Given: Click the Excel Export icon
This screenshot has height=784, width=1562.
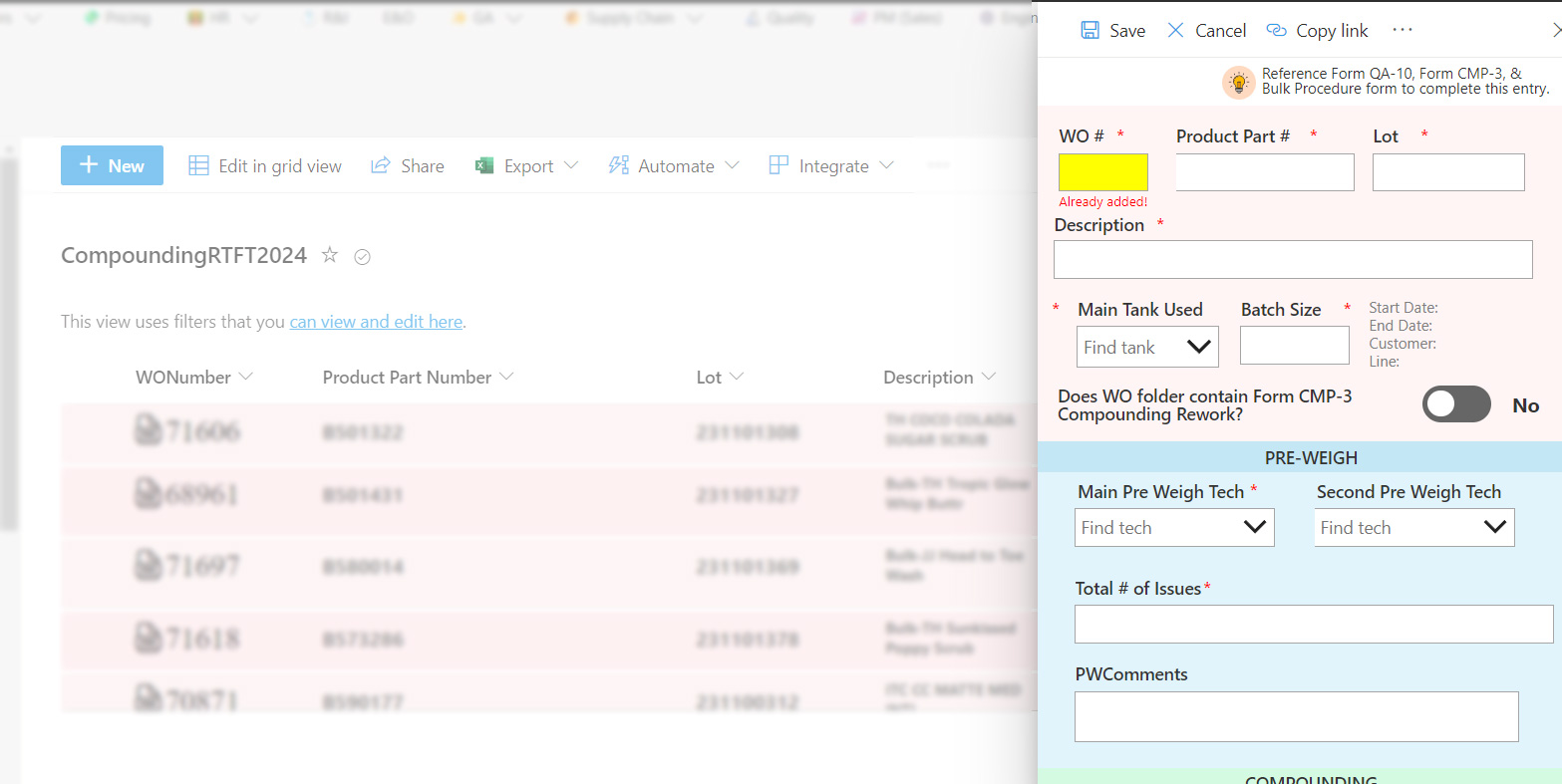Looking at the screenshot, I should [484, 165].
